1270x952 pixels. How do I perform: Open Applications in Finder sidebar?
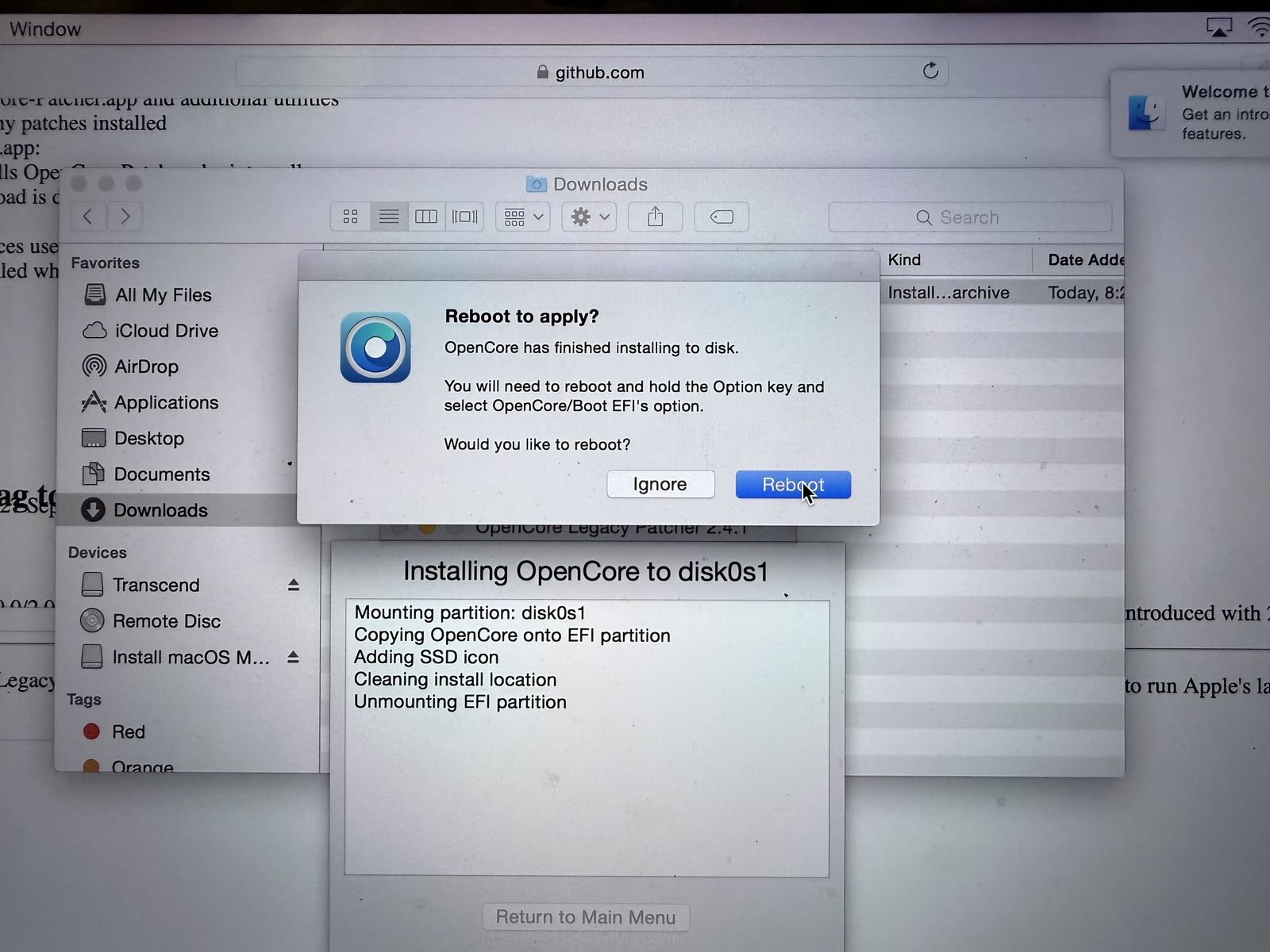(151, 402)
